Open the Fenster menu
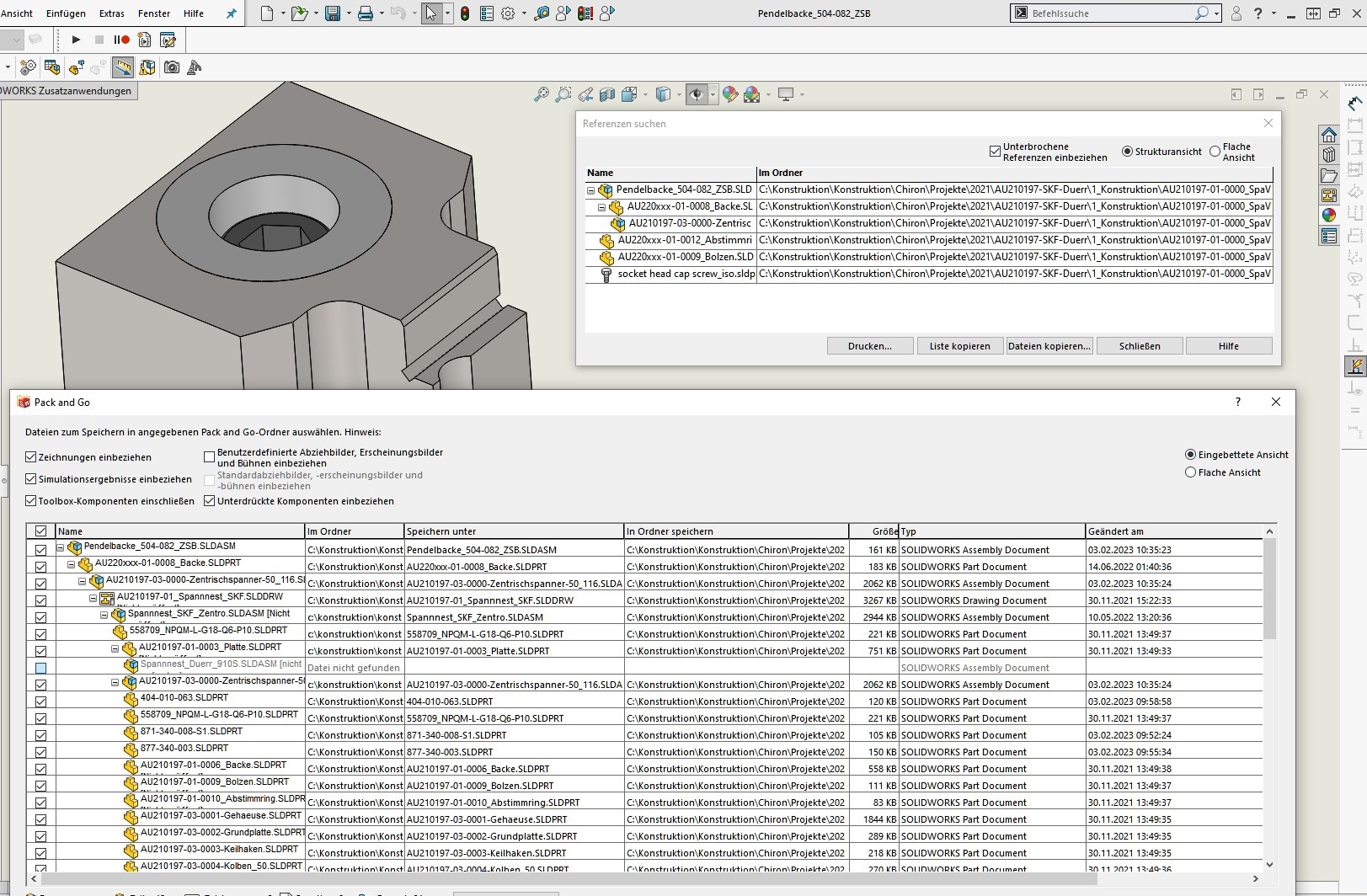Viewport: 1367px width, 896px height. point(154,13)
